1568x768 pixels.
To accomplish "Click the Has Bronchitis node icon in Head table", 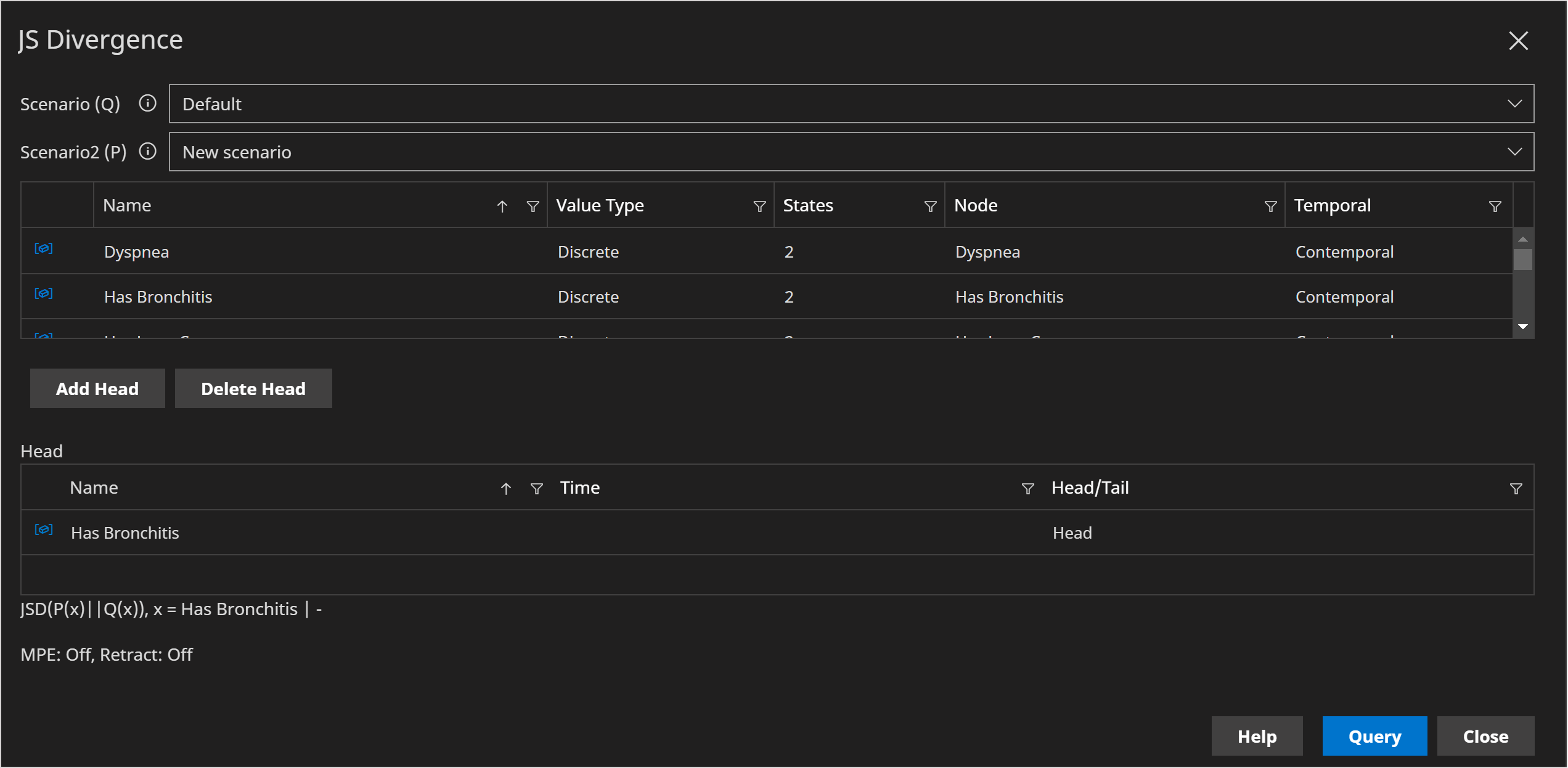I will coord(44,532).
